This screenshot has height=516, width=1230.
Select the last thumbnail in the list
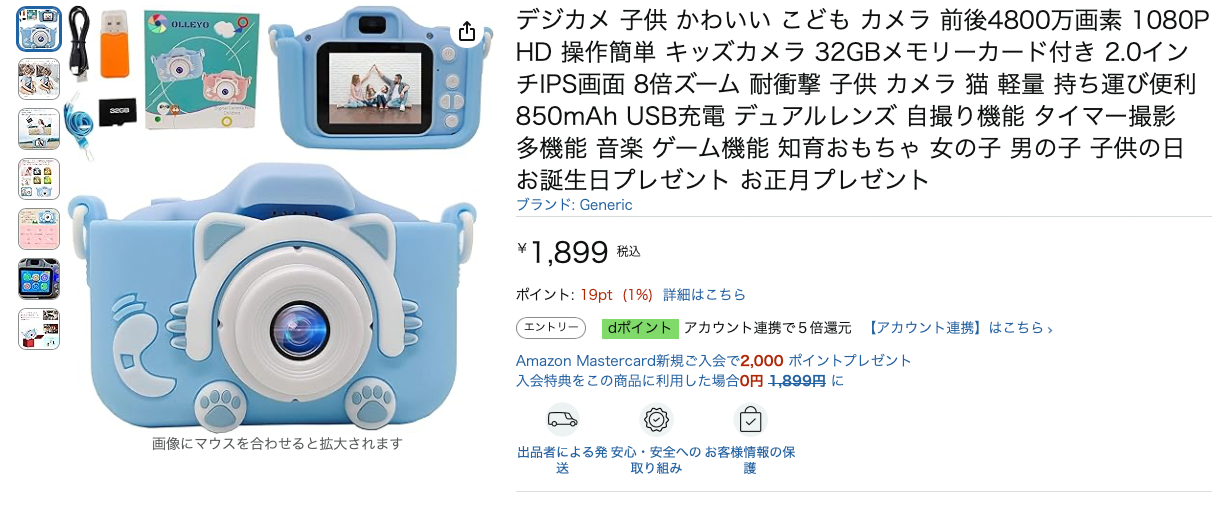(39, 329)
